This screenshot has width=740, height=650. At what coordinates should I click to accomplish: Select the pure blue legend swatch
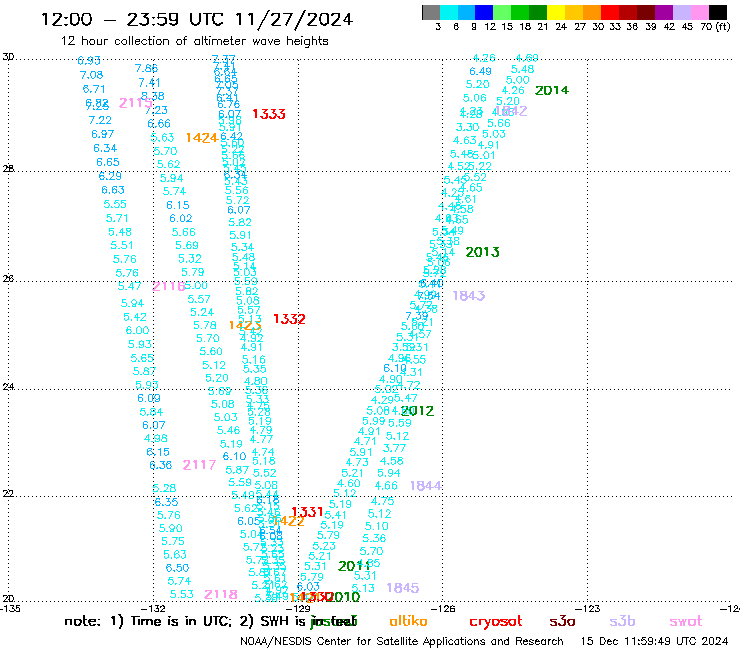[x=485, y=12]
